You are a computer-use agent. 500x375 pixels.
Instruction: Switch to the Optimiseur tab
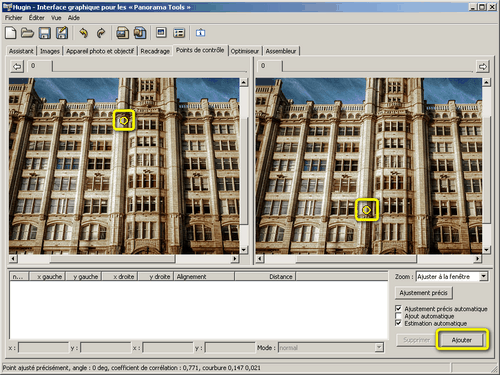[245, 51]
